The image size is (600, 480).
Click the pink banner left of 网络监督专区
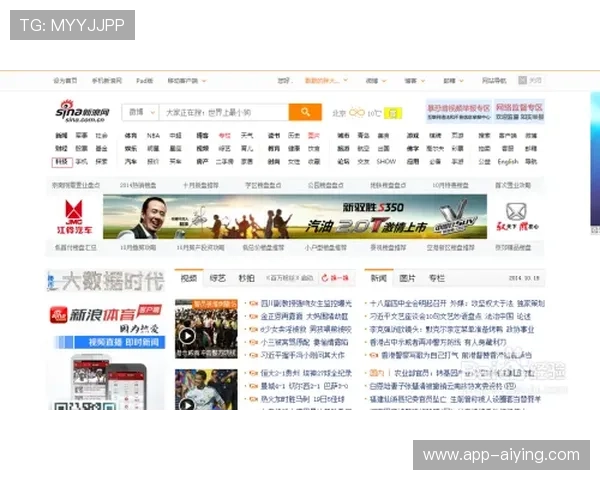(x=459, y=111)
